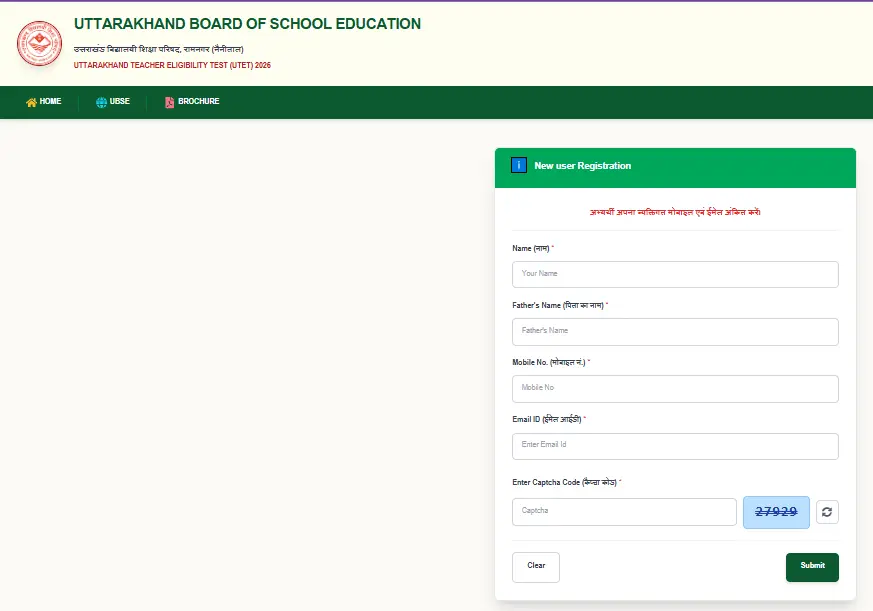Click the New user Registration title
This screenshot has width=873, height=611.
coord(582,165)
